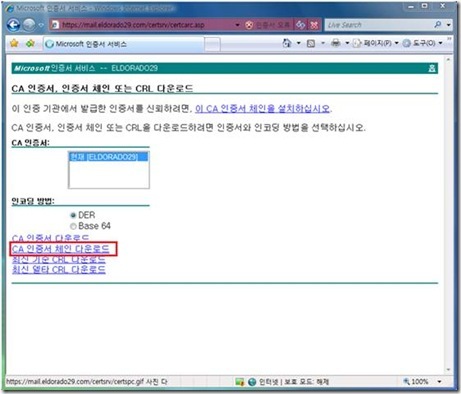Click the Add to Favorites icon
Screen dimensions: 461x394
coord(30,43)
